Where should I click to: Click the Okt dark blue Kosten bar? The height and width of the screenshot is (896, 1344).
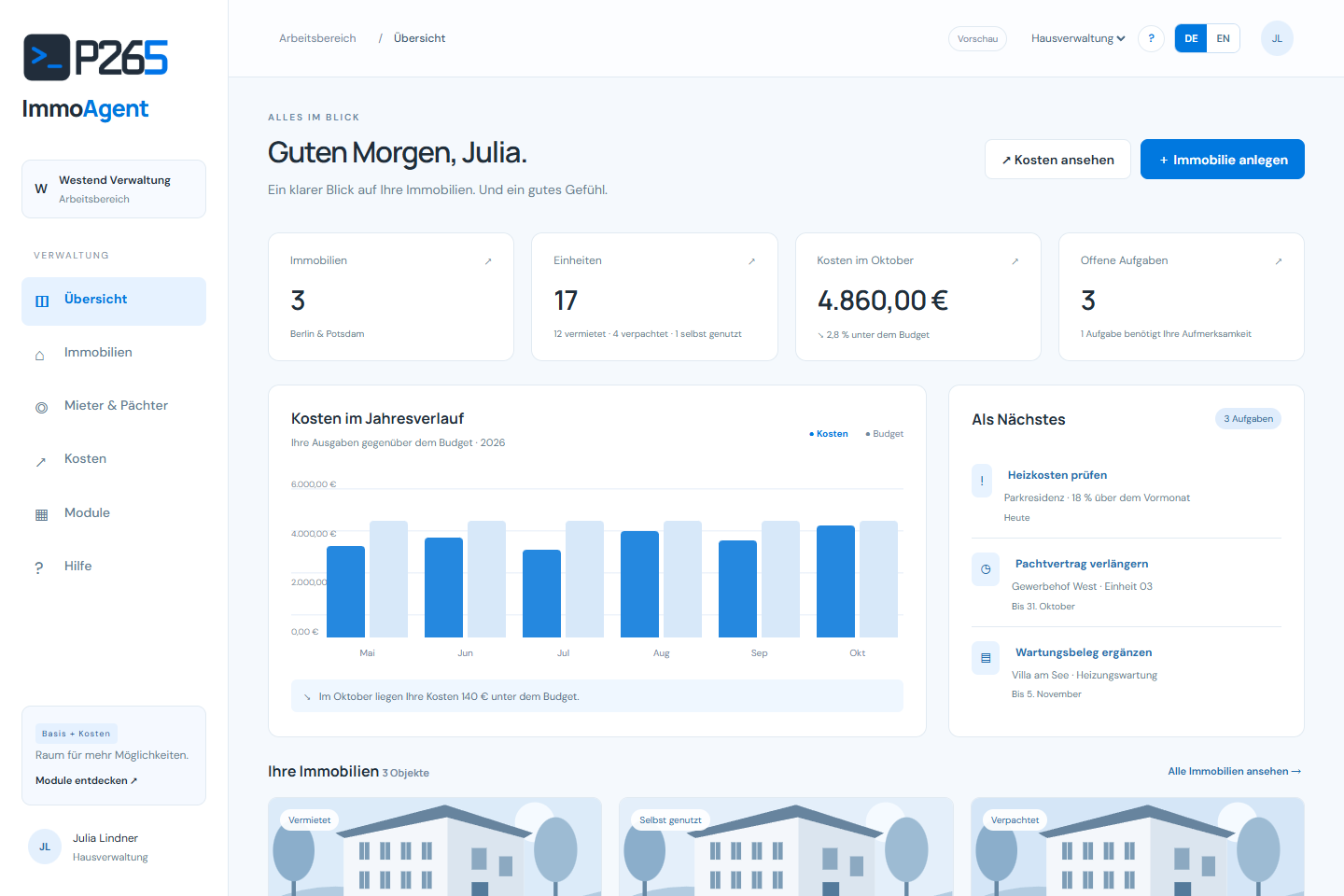coord(835,581)
